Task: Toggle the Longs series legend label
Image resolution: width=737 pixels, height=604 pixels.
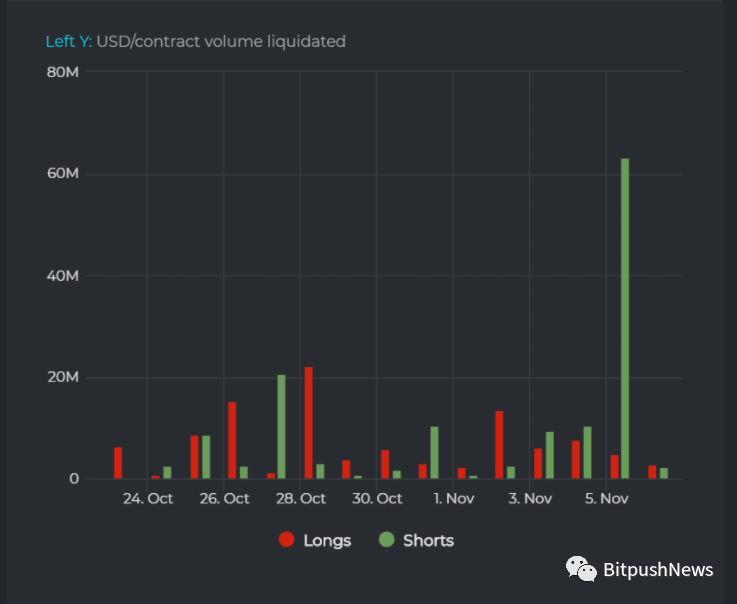Action: (327, 541)
